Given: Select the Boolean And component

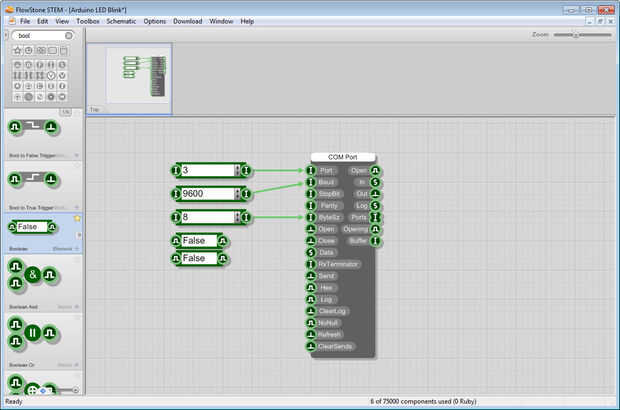Looking at the screenshot, I should pos(44,283).
